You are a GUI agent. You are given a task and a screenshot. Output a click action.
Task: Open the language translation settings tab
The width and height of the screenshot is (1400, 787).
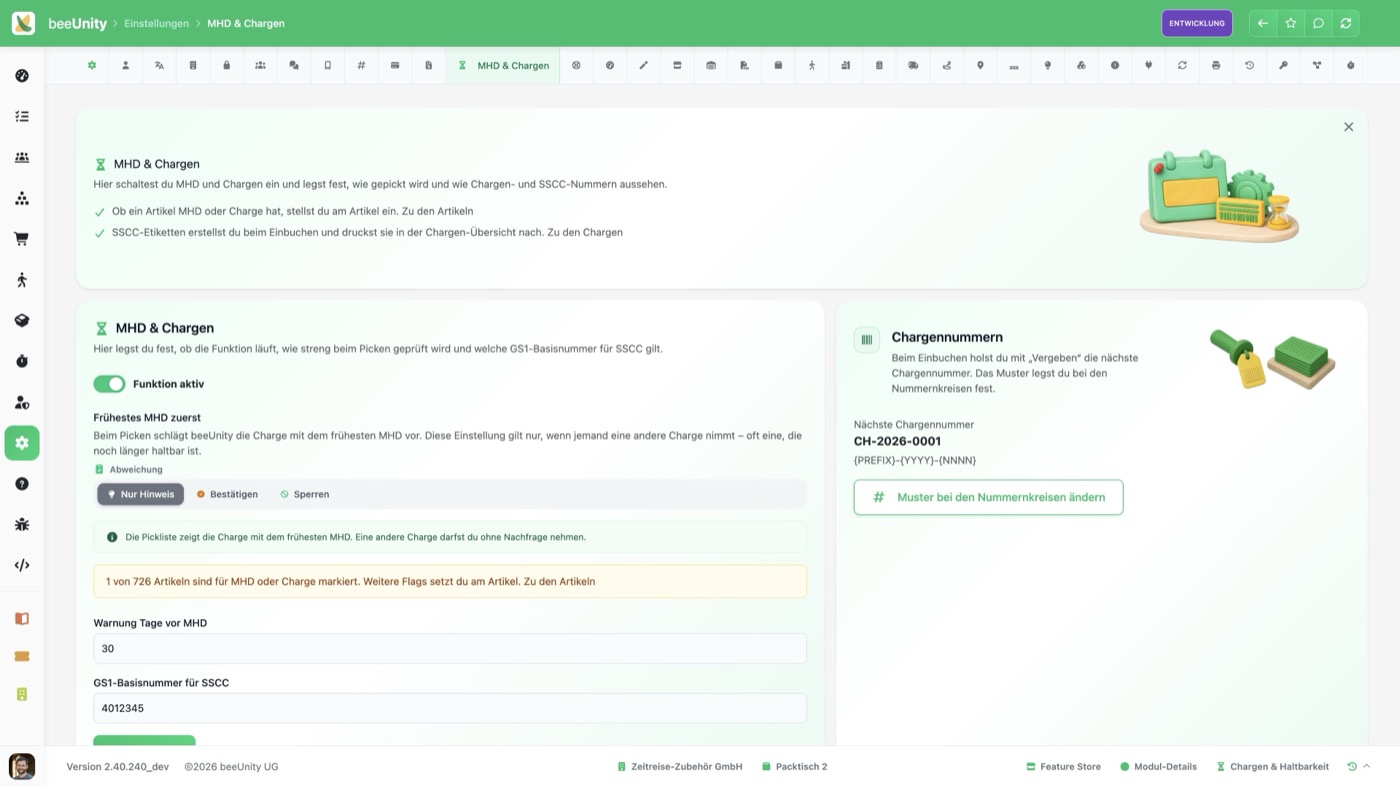click(x=159, y=65)
